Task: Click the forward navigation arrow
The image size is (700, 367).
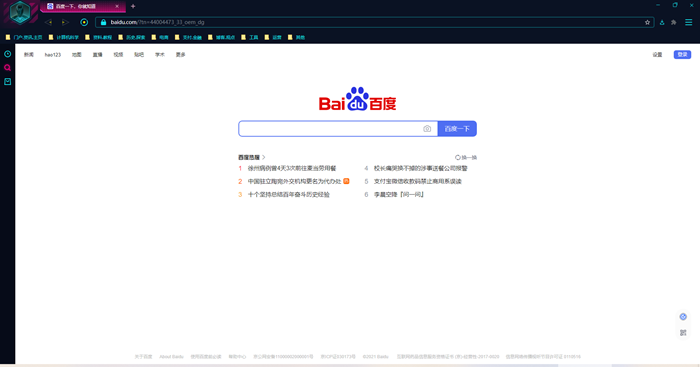Action: pyautogui.click(x=65, y=22)
